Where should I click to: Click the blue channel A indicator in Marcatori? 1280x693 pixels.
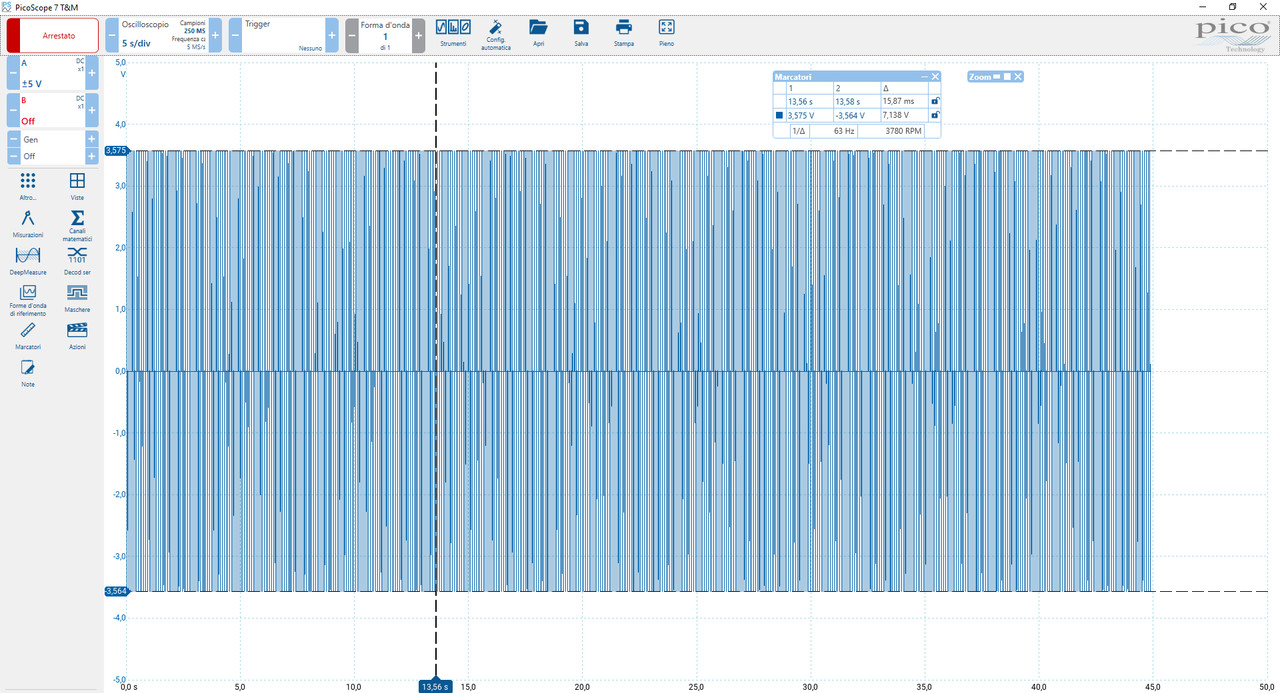click(x=780, y=115)
